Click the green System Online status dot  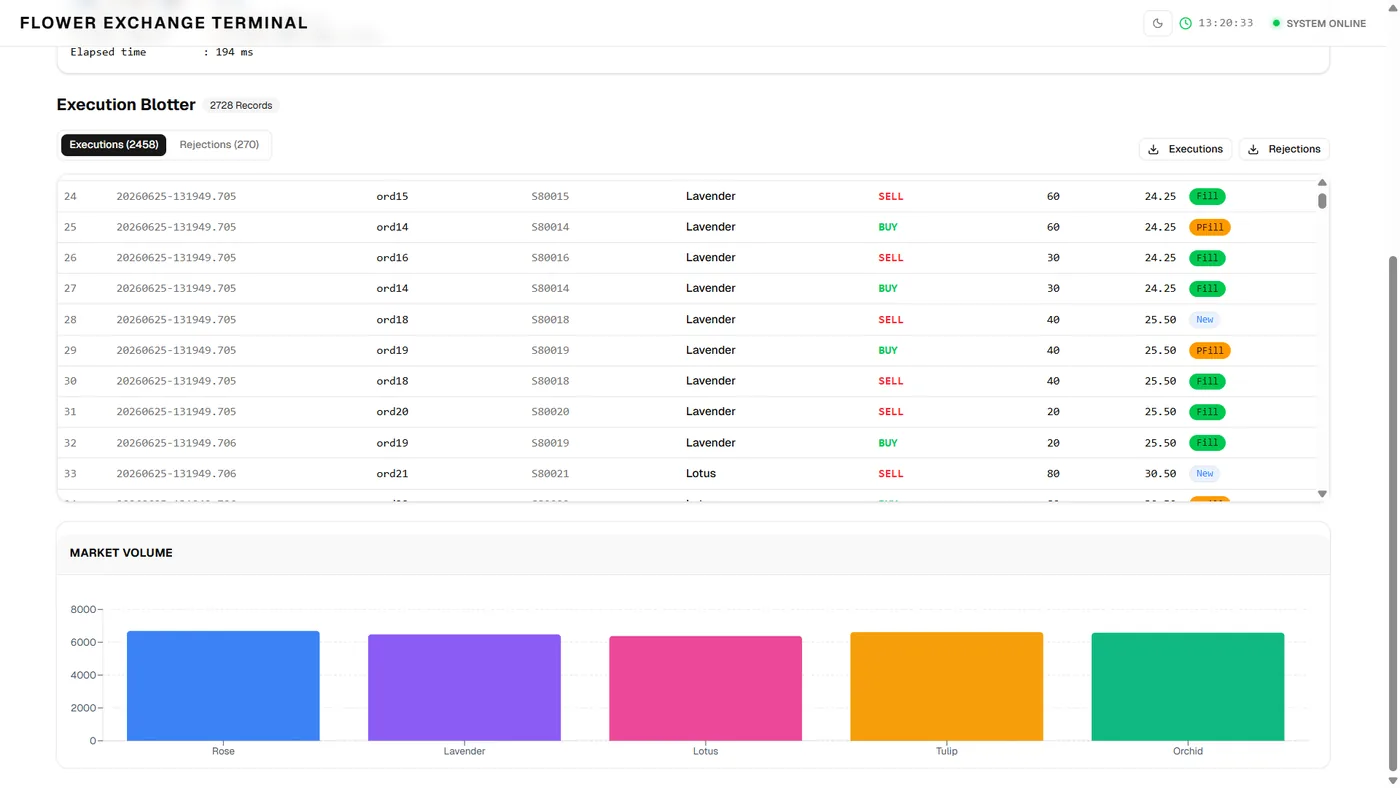coord(1276,23)
